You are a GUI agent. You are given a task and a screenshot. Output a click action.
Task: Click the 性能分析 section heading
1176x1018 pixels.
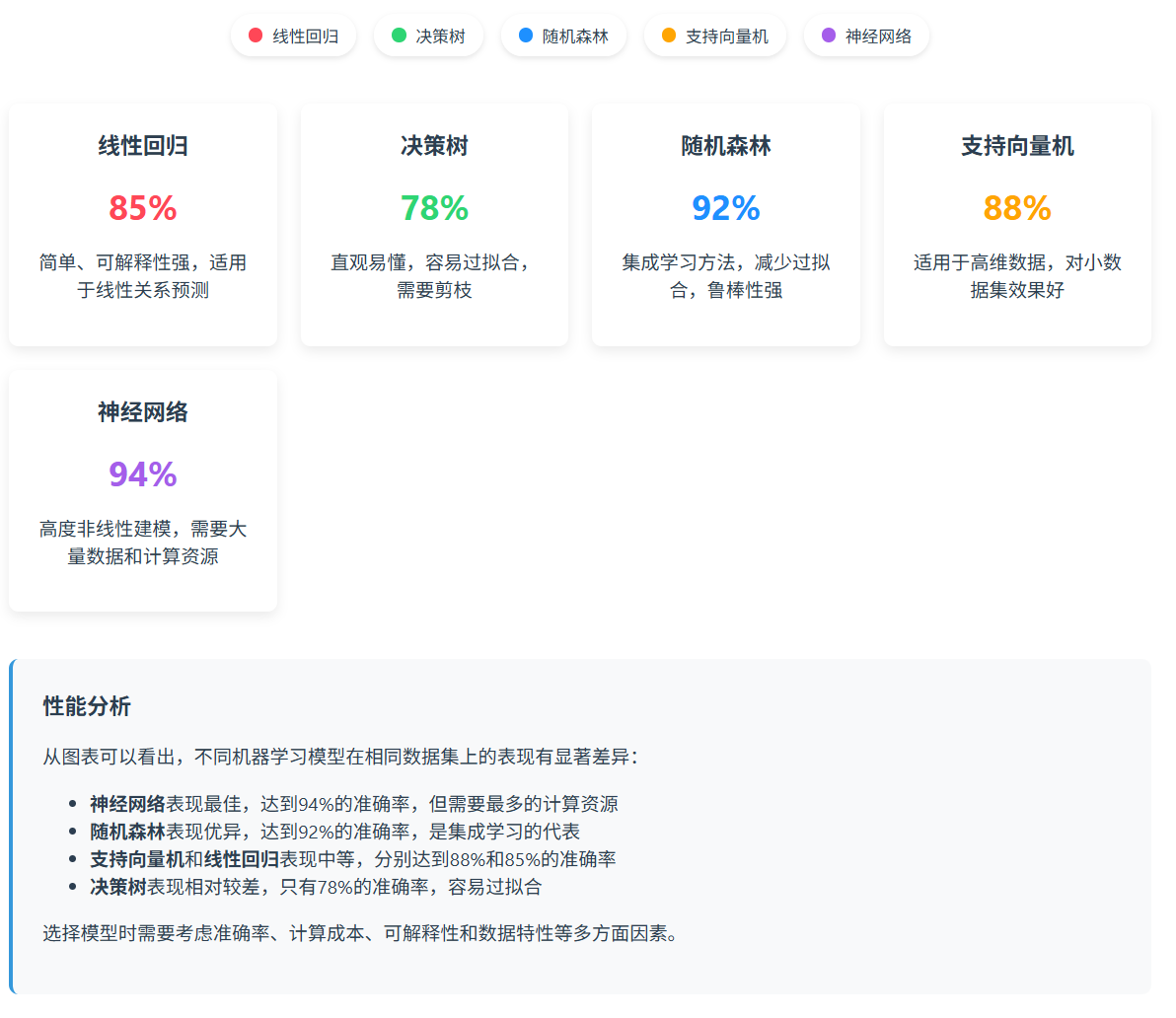[x=87, y=706]
